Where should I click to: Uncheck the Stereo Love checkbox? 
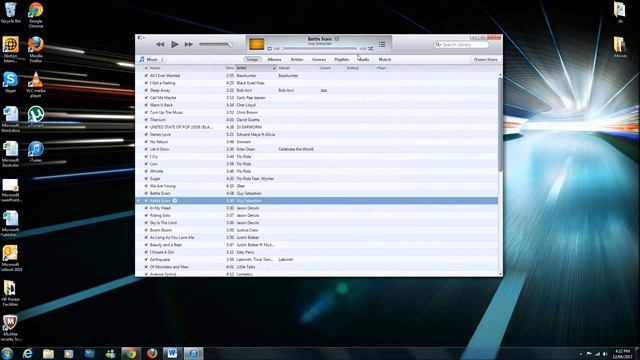[x=146, y=134]
